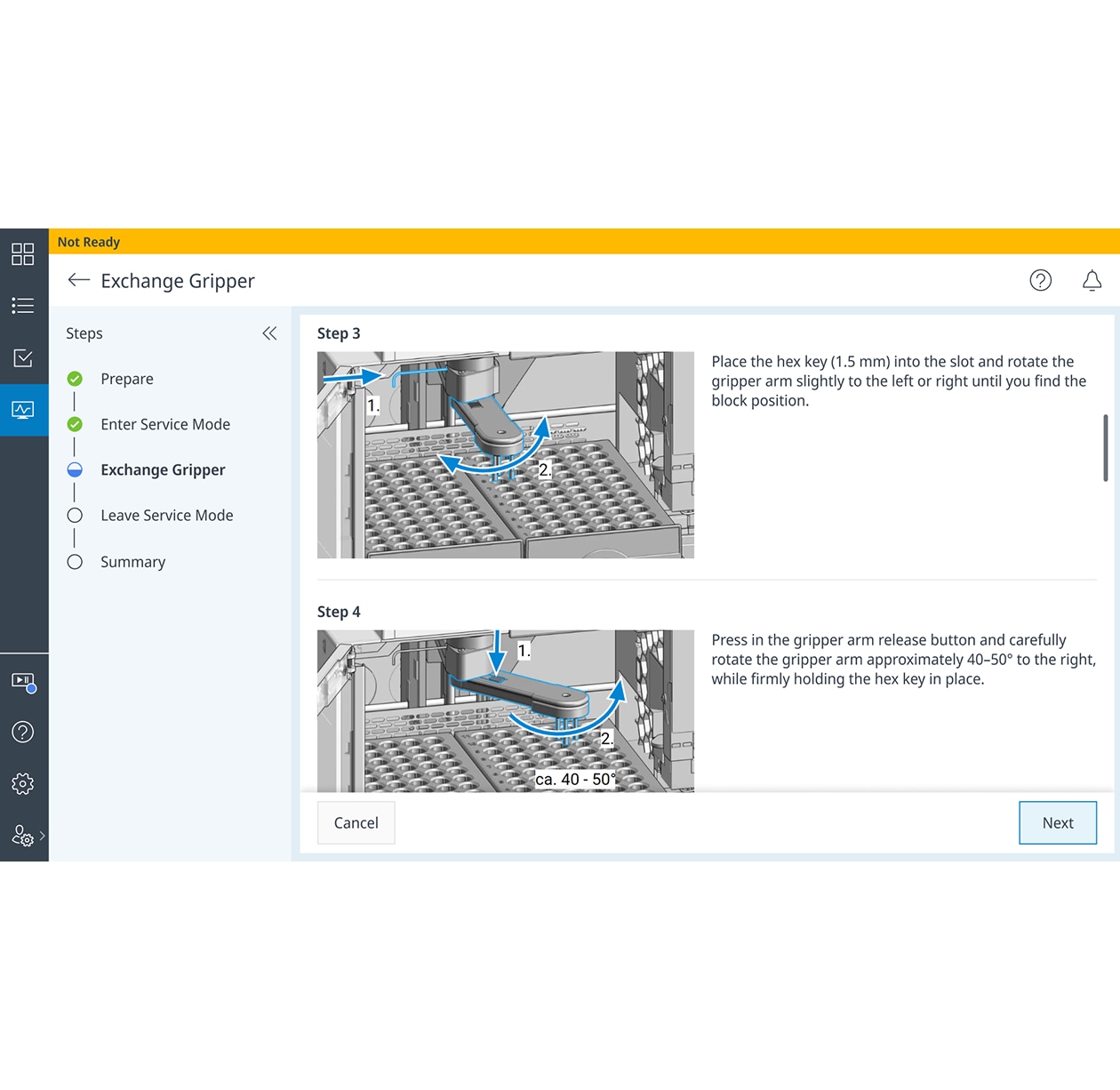Open the user settings icon in sidebar
This screenshot has height=1090, width=1120.
(x=22, y=836)
